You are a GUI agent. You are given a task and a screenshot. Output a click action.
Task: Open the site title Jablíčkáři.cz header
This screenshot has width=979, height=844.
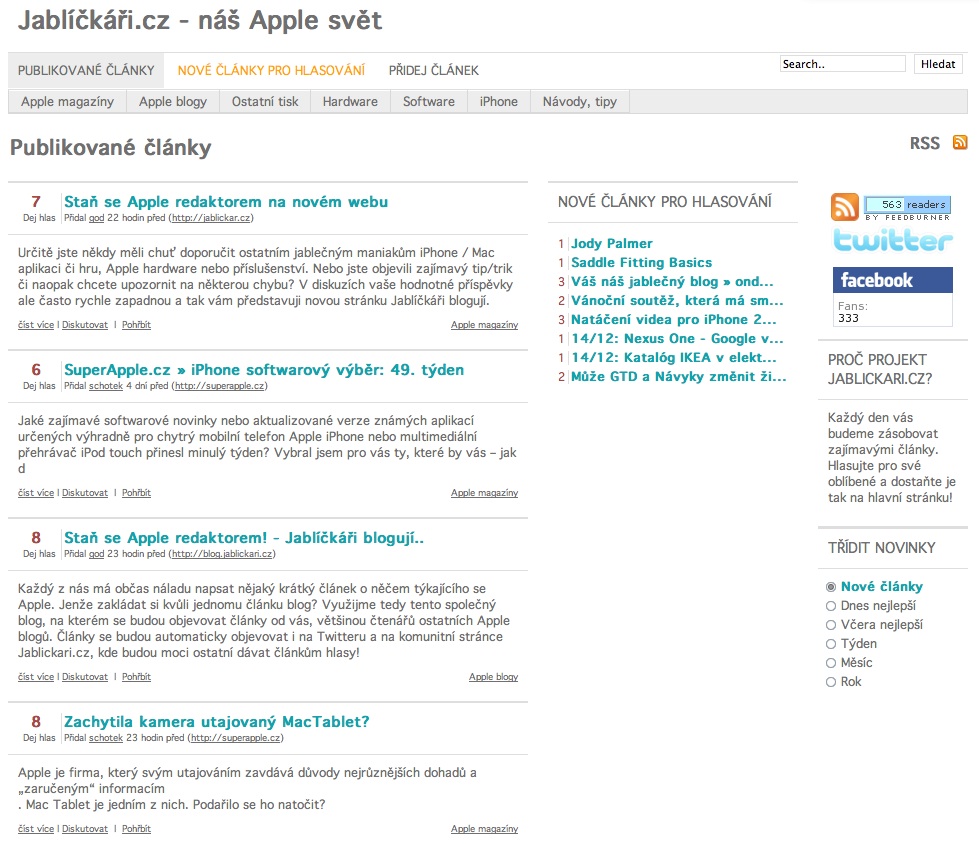[200, 20]
